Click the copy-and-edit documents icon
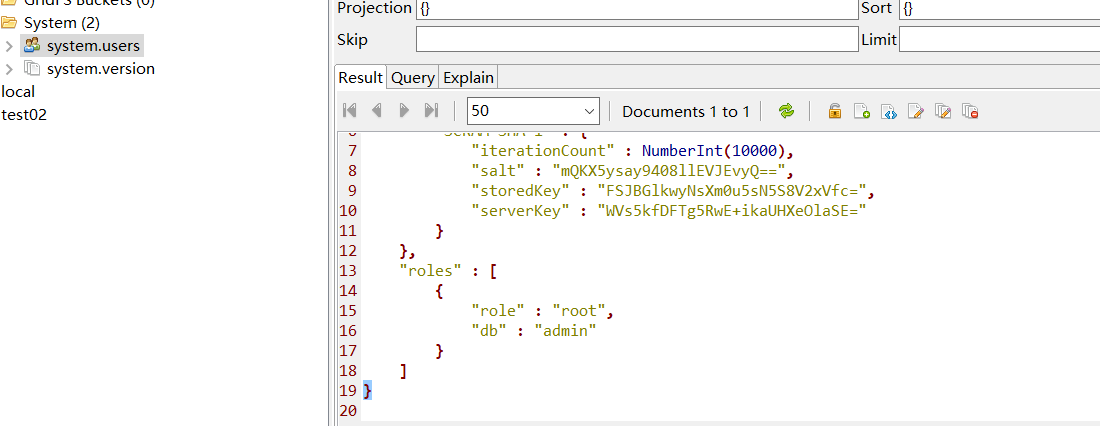The width and height of the screenshot is (1100, 426). point(944,111)
